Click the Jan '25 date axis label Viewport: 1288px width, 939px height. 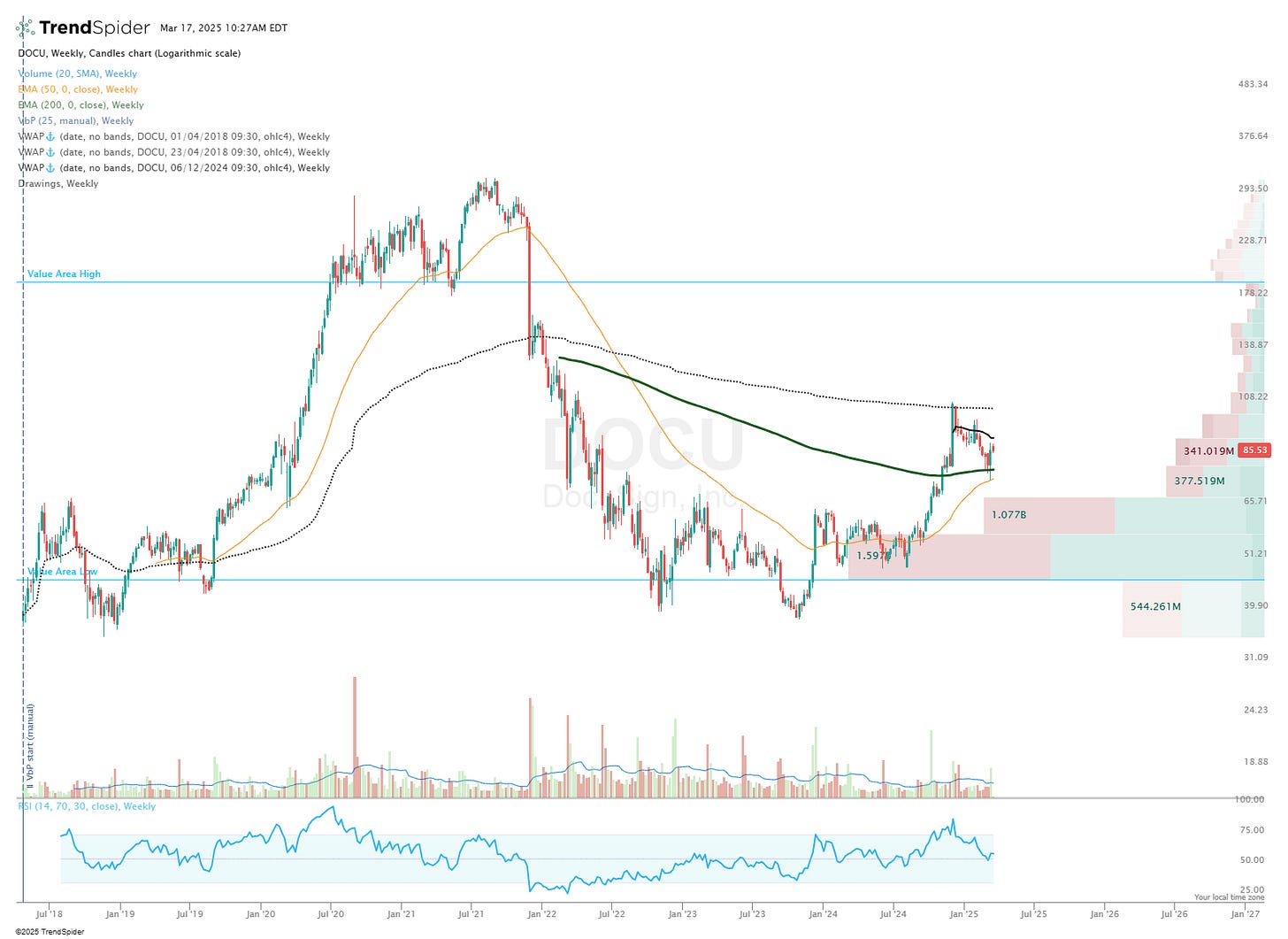point(963,914)
